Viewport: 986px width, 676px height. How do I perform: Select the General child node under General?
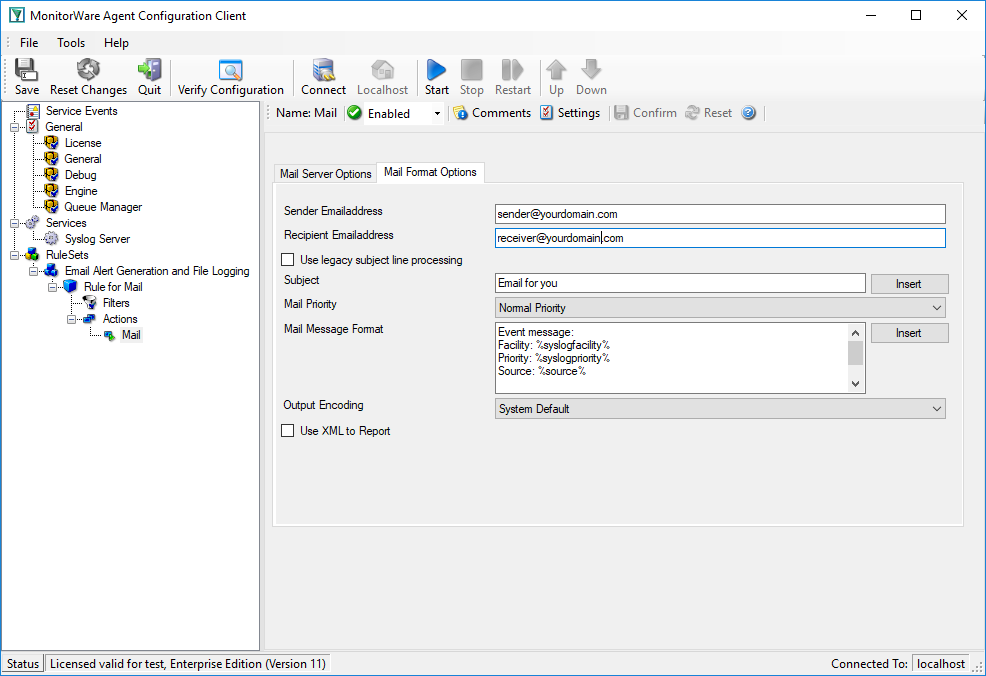point(83,159)
